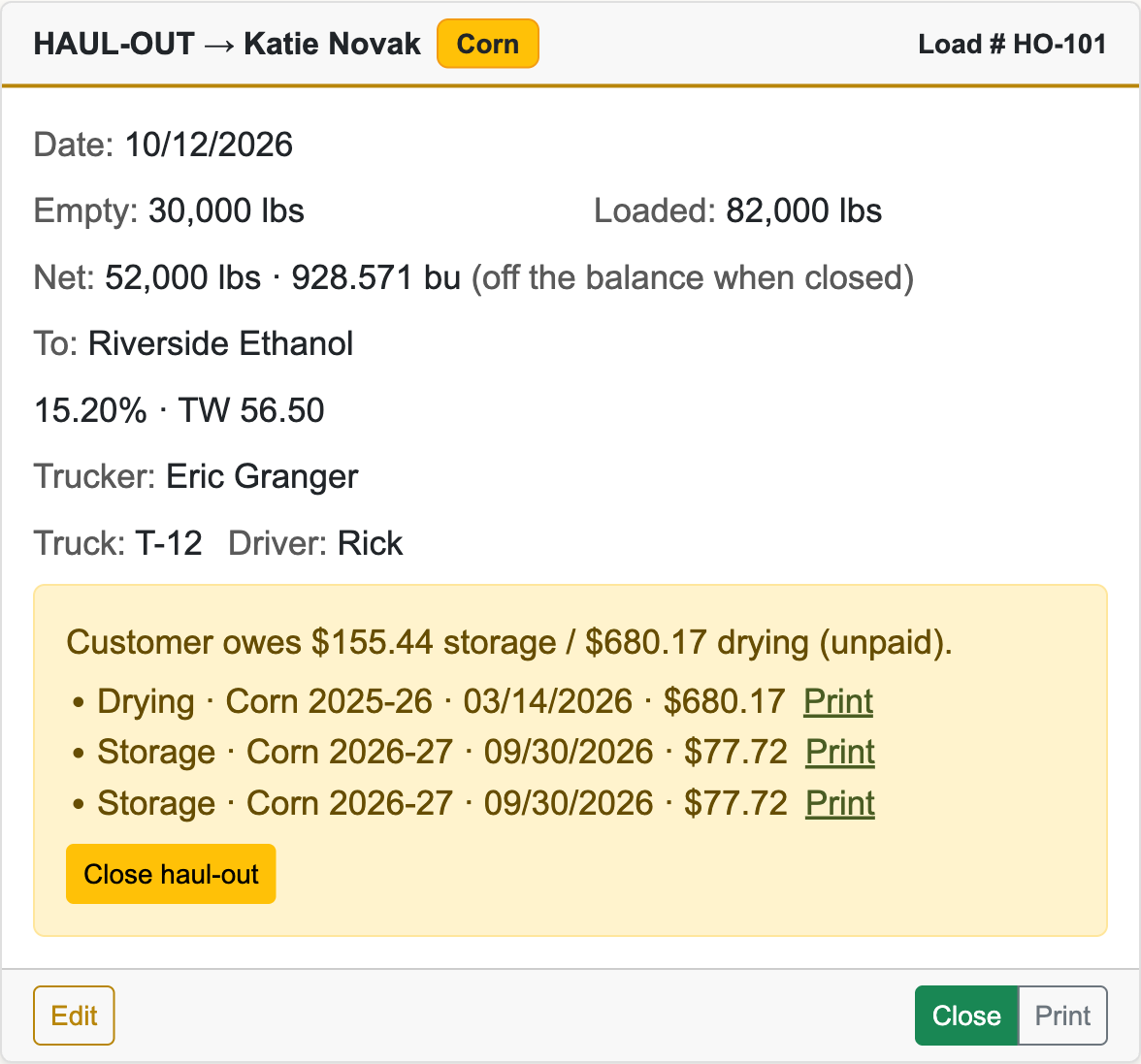The width and height of the screenshot is (1141, 1064).
Task: Open Print link for Drying $680.17 charge
Action: [x=838, y=702]
